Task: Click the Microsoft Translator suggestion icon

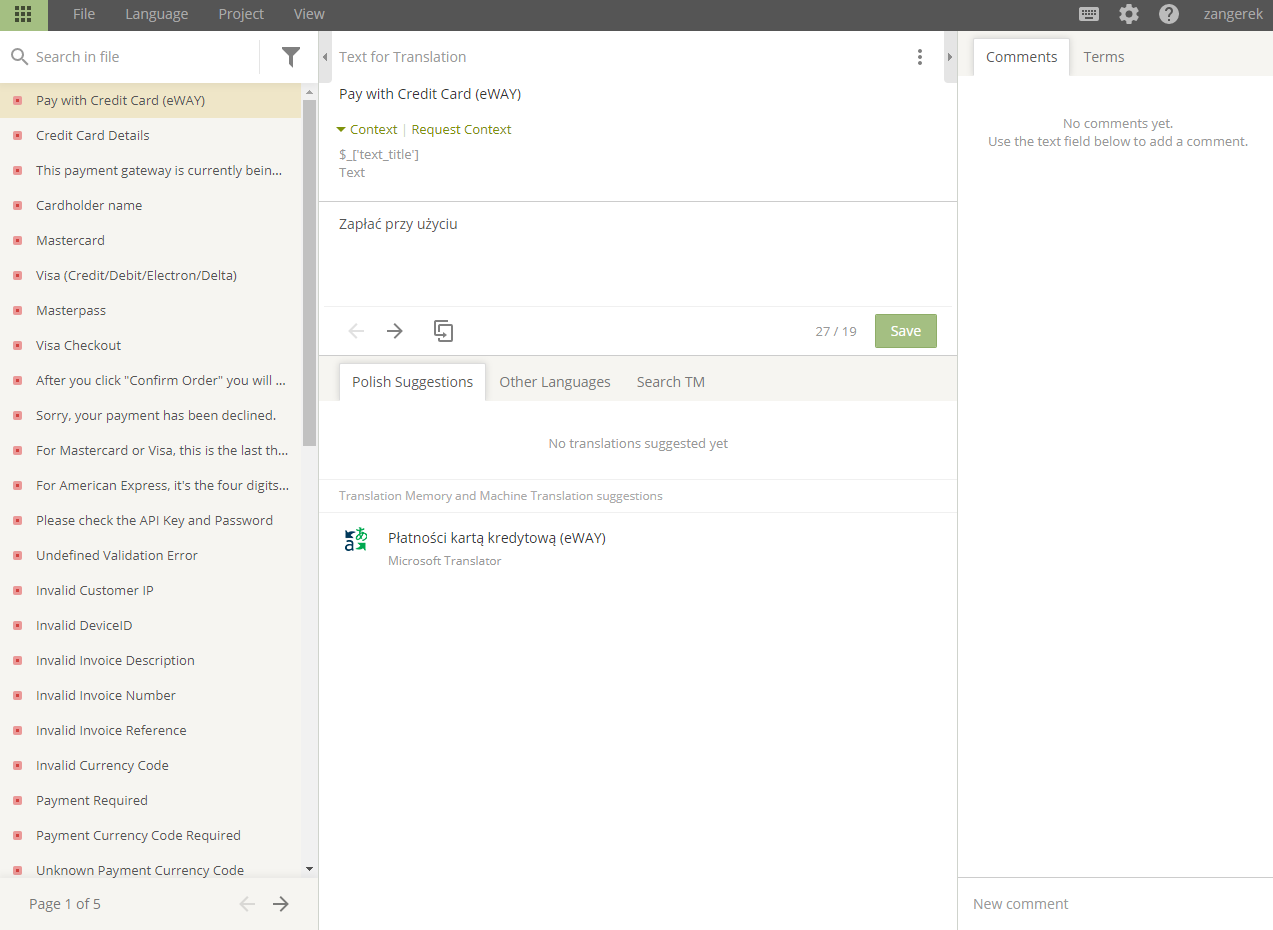Action: coord(355,540)
